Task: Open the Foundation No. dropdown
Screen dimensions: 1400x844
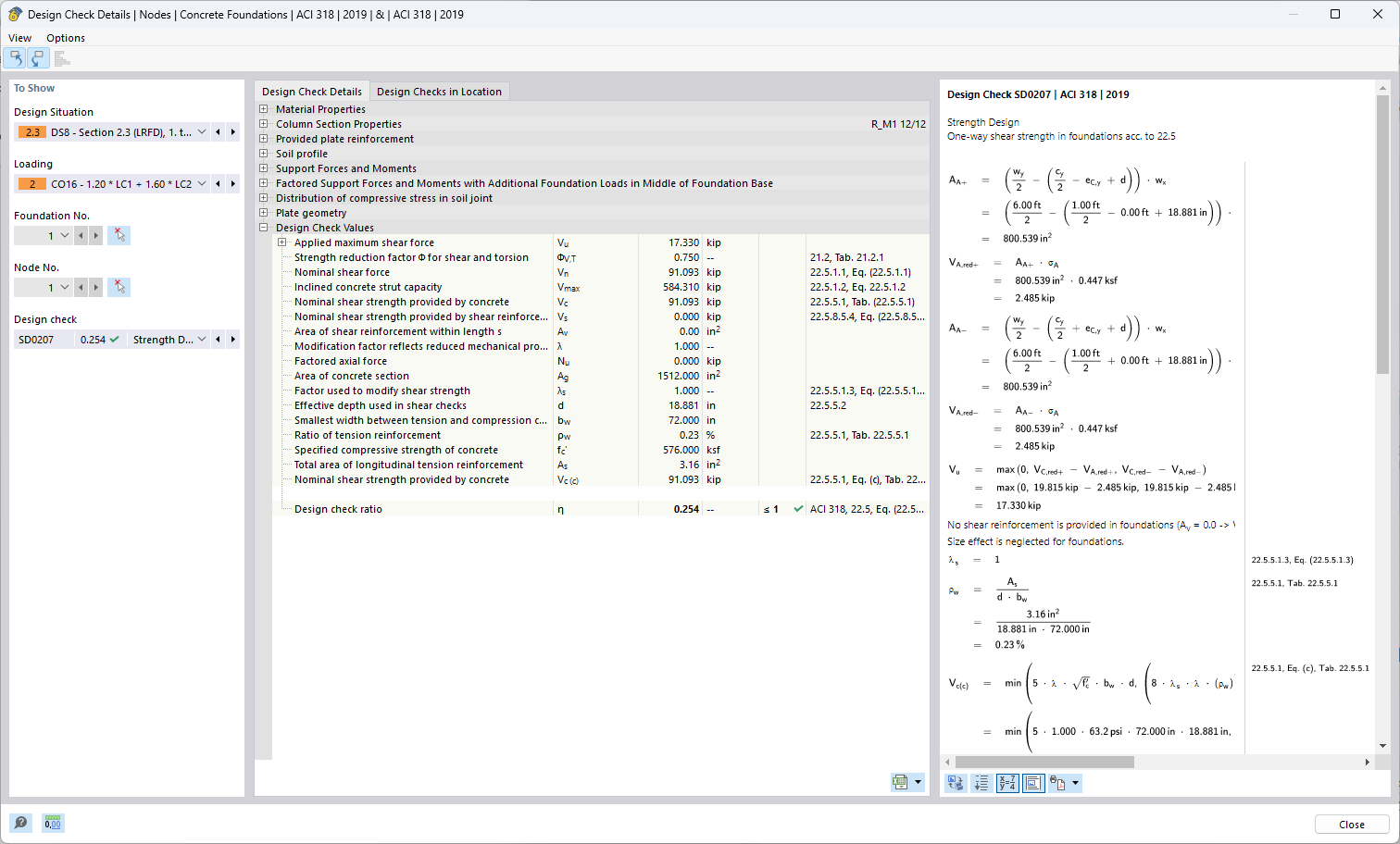Action: (65, 236)
